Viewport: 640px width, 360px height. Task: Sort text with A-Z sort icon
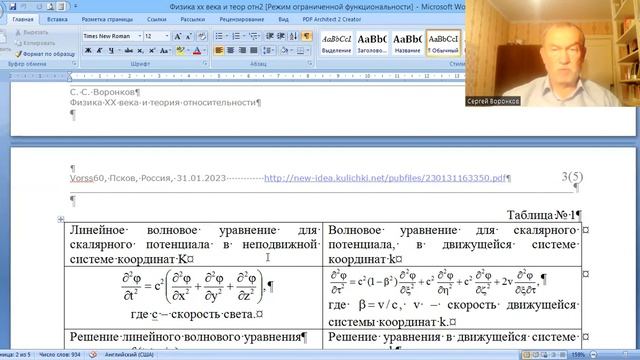[293, 36]
